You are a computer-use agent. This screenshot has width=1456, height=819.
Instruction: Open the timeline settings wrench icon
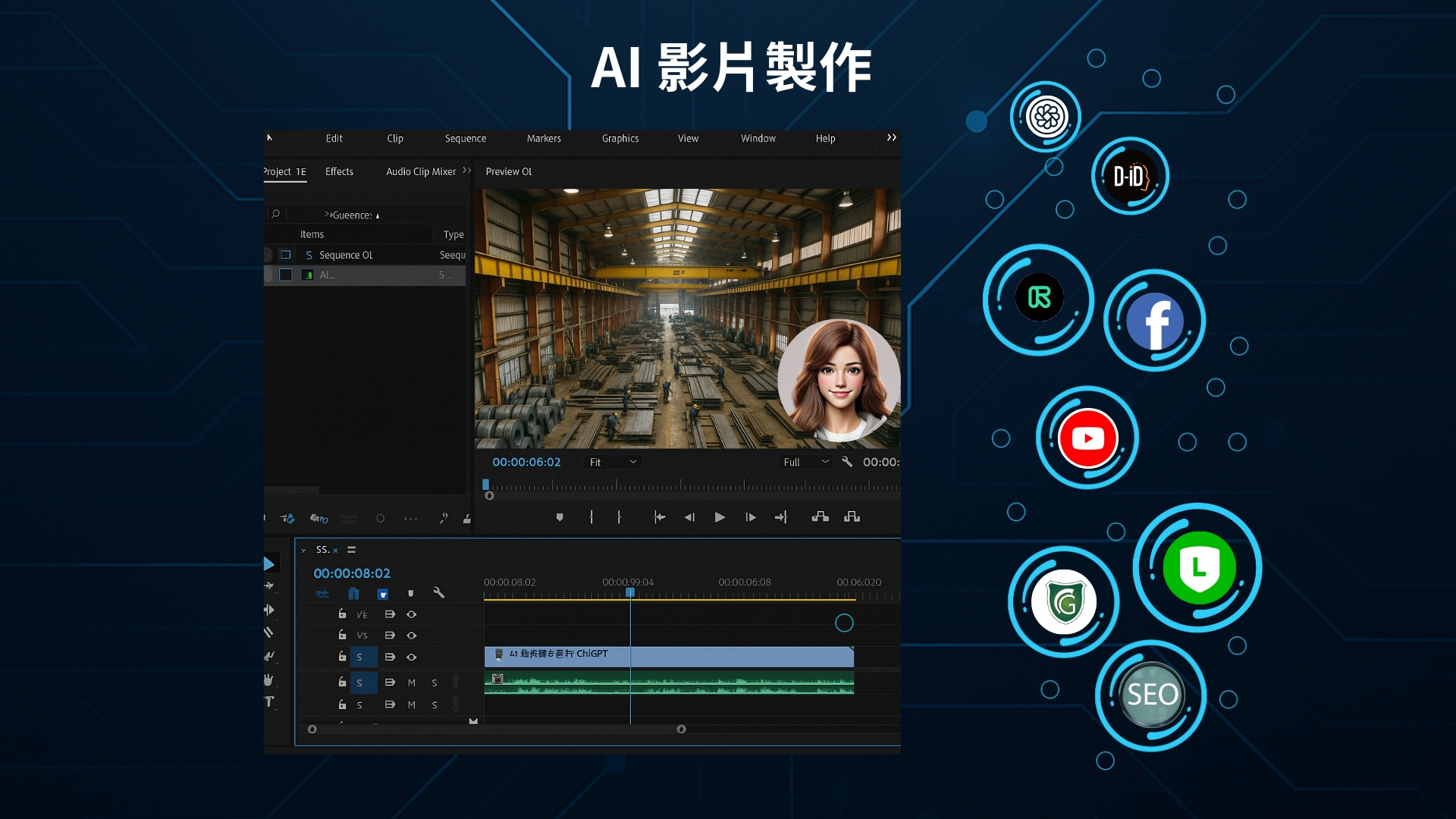pos(439,593)
